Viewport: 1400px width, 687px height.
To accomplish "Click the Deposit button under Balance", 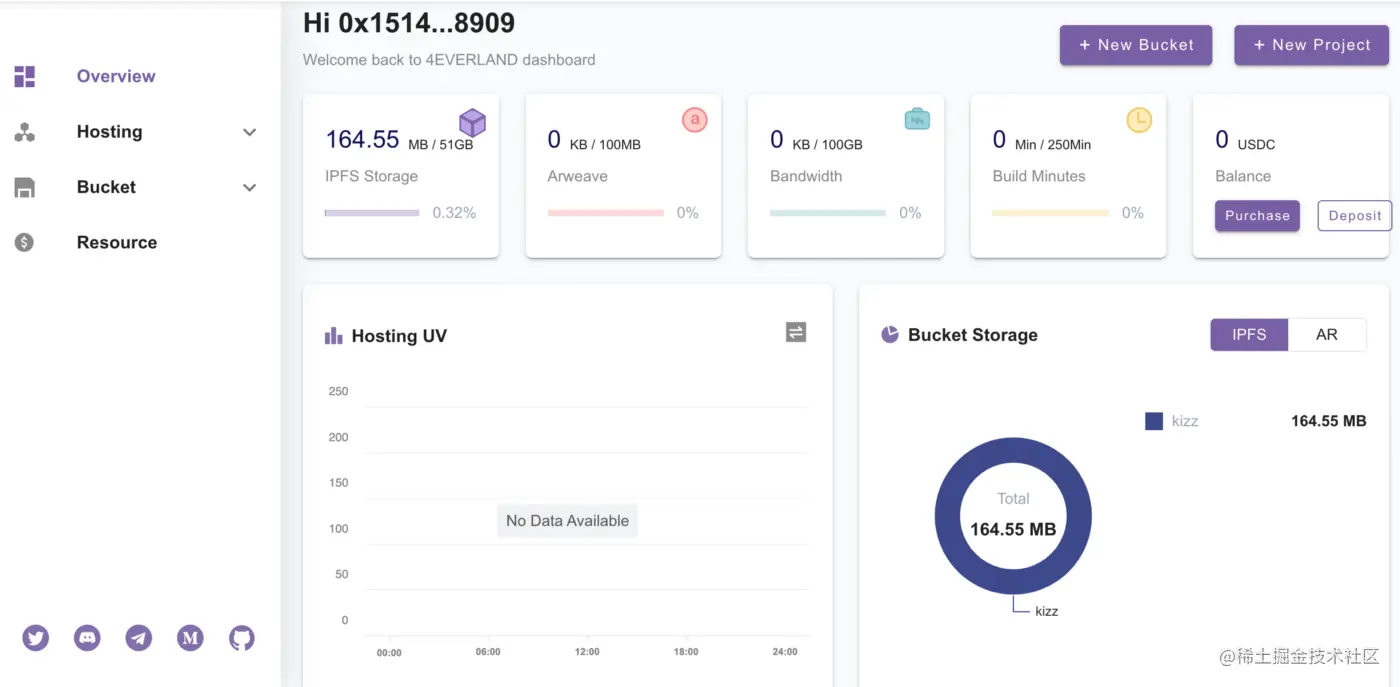I will point(1354,216).
